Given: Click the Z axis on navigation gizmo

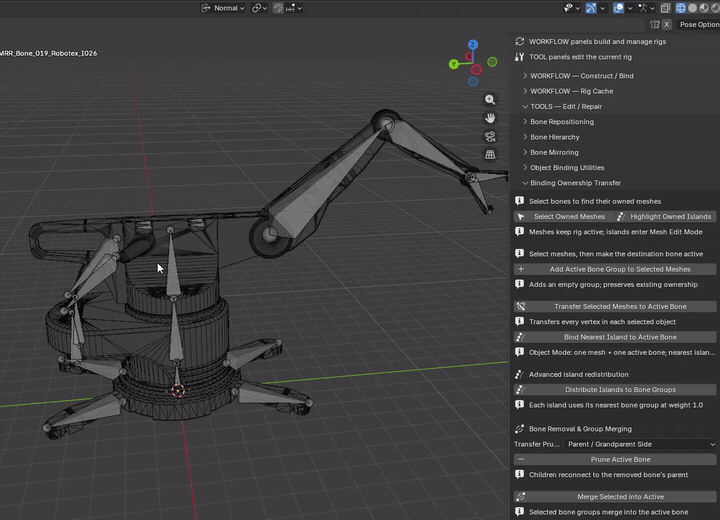Looking at the screenshot, I should 472,45.
